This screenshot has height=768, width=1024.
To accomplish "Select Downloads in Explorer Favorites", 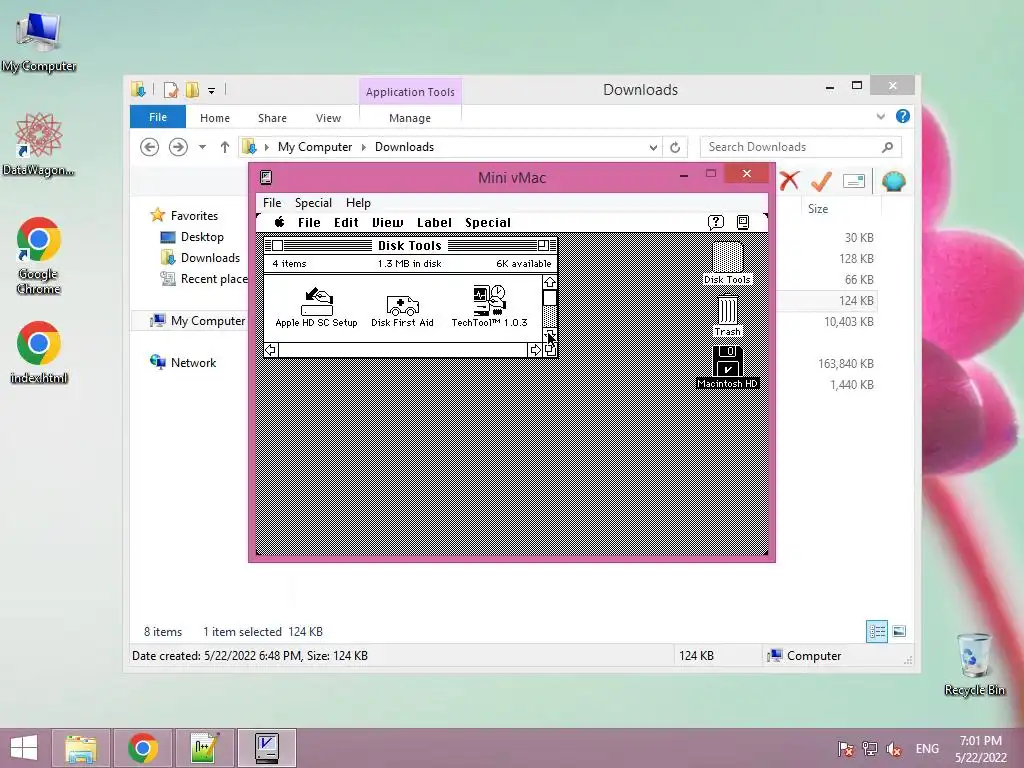I will [200, 257].
